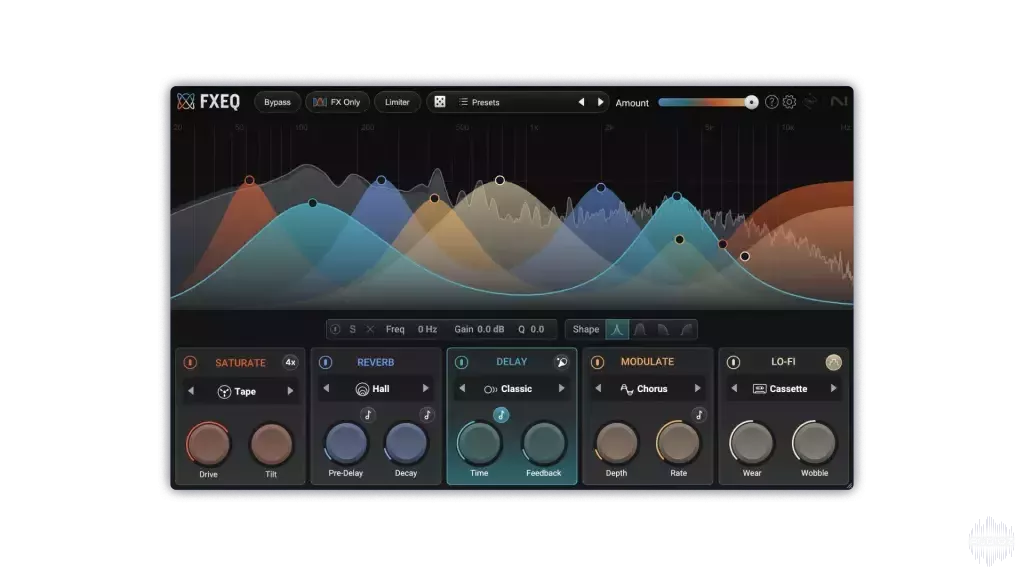Delete band with the X icon
This screenshot has height=576, width=1024.
click(x=370, y=329)
